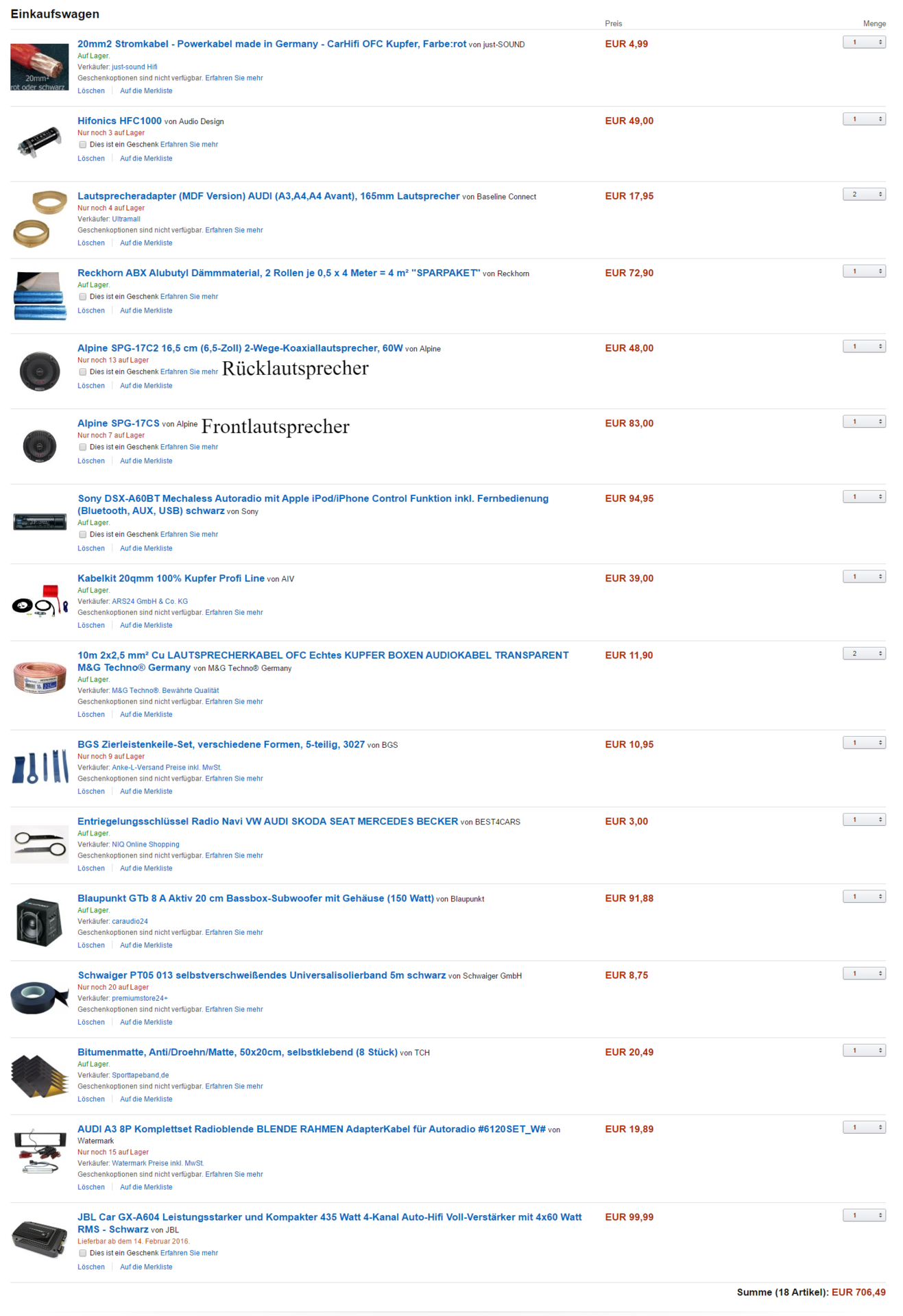This screenshot has height=1316, width=903.
Task: Open seller link just-sound Hifi
Action: click(134, 67)
